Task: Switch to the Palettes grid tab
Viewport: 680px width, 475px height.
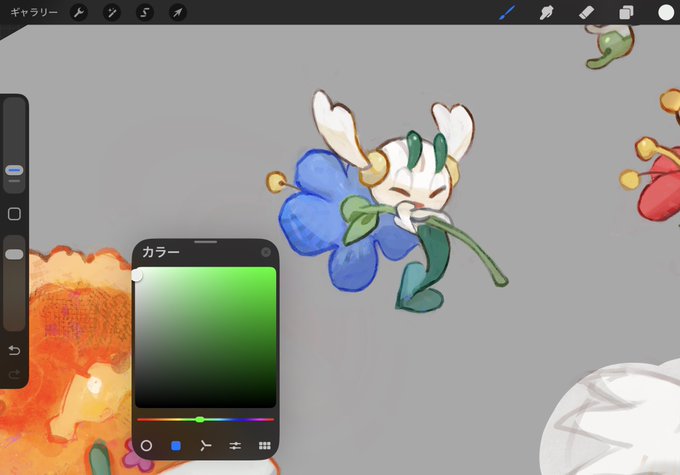Action: click(x=265, y=446)
